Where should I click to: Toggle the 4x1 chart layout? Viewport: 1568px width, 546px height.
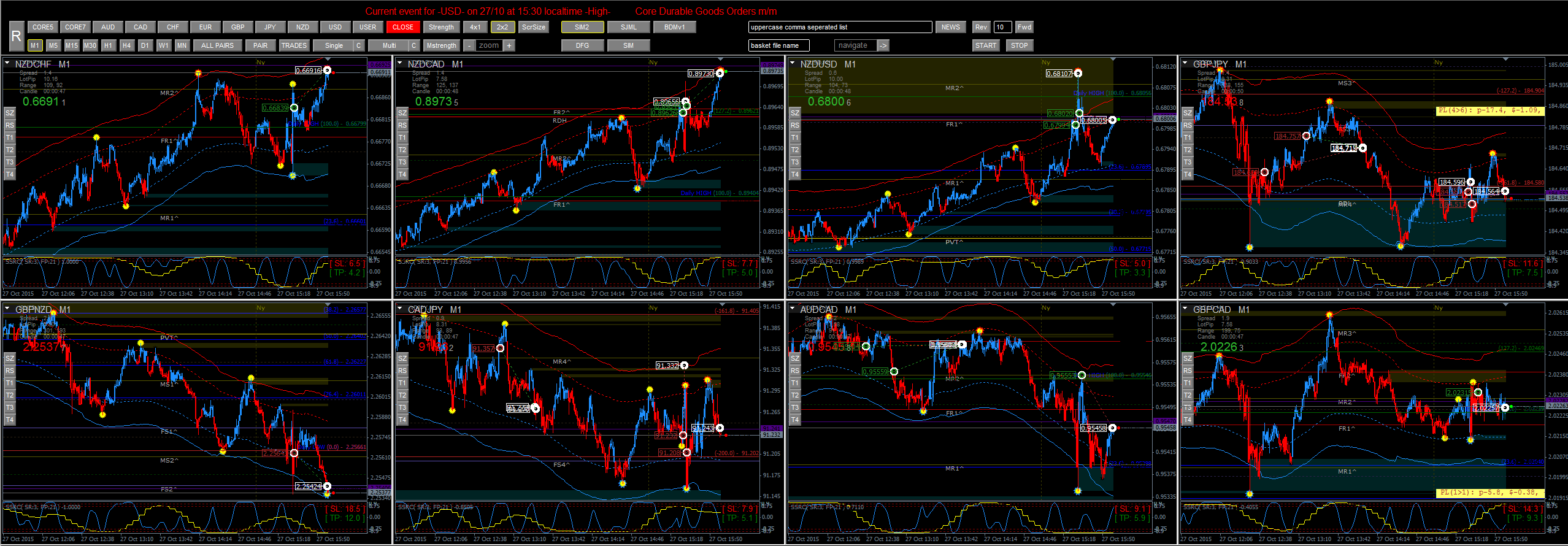[475, 27]
